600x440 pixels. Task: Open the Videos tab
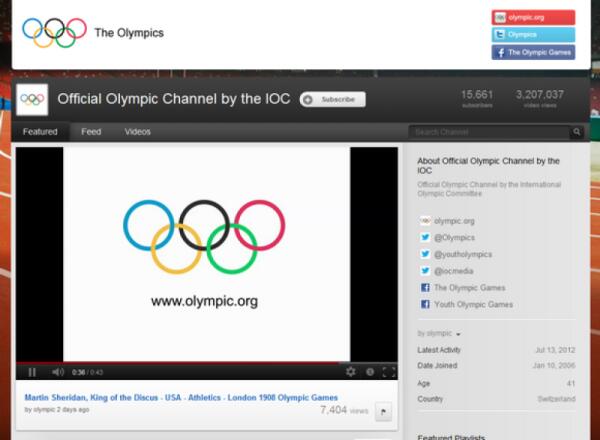click(138, 132)
